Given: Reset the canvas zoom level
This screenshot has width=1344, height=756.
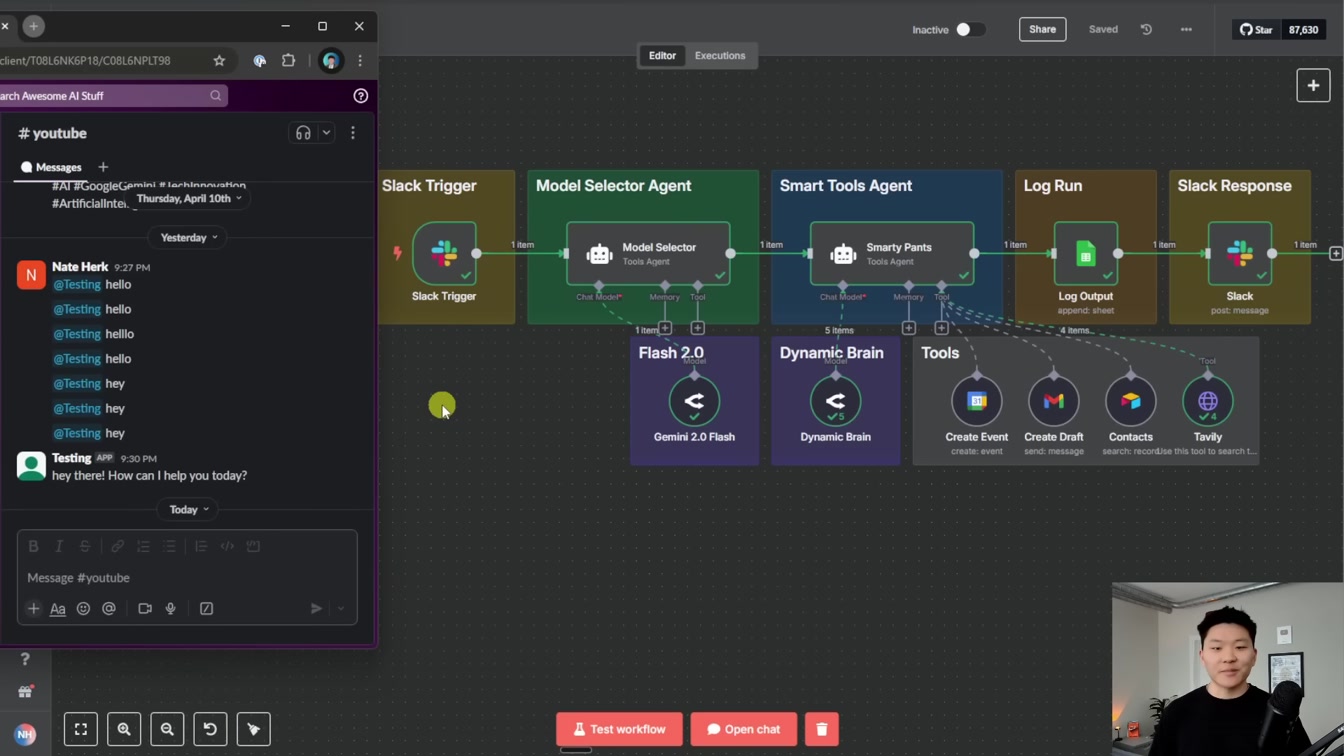Looking at the screenshot, I should [210, 729].
